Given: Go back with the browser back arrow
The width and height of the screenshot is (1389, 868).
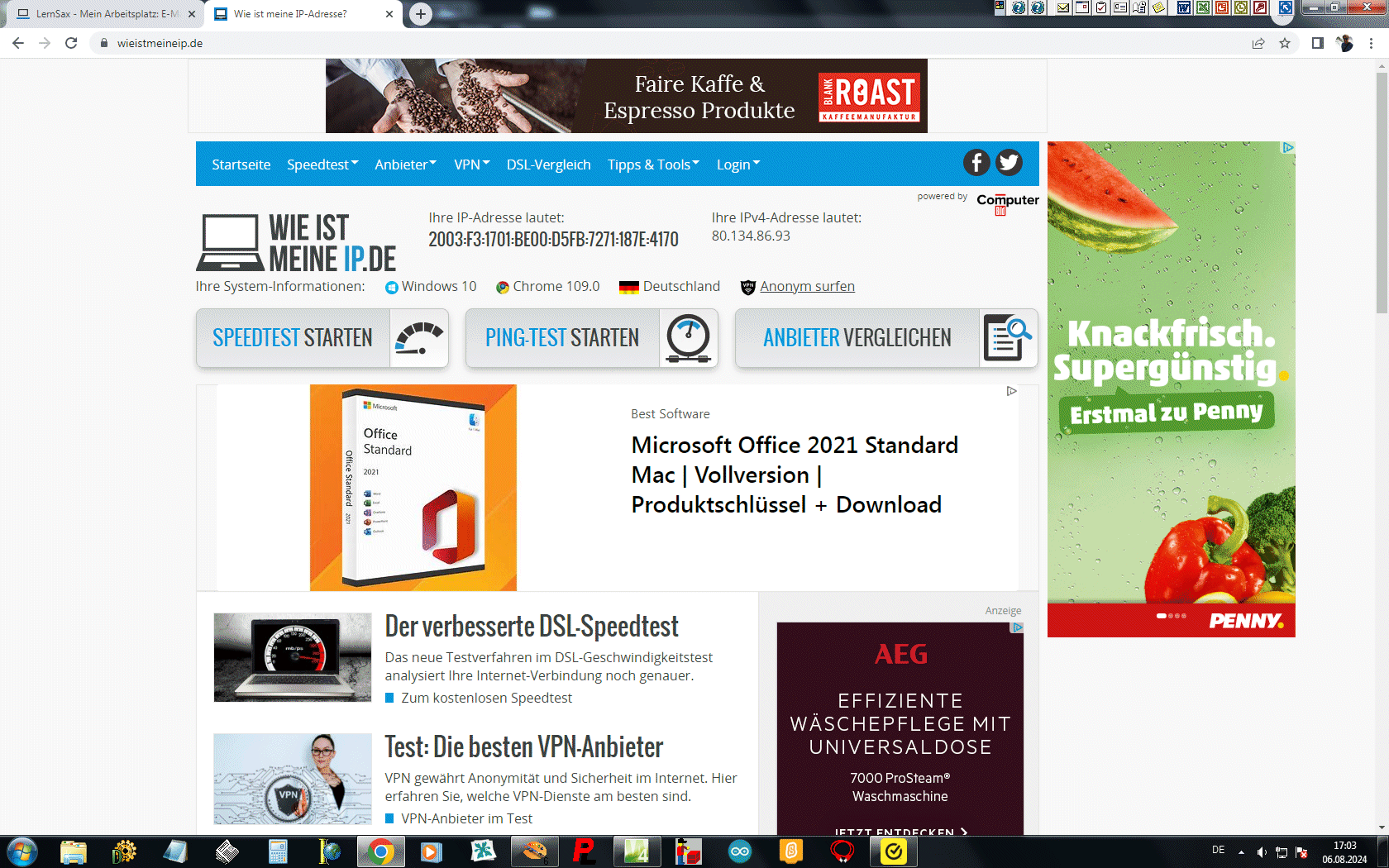Looking at the screenshot, I should (x=18, y=43).
